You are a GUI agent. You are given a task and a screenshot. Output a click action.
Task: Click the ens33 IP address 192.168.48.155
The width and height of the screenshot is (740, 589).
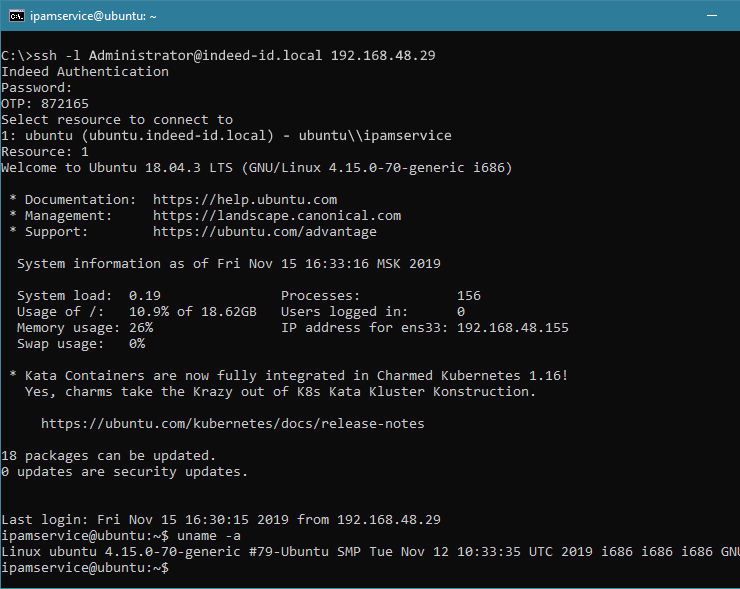pos(513,328)
